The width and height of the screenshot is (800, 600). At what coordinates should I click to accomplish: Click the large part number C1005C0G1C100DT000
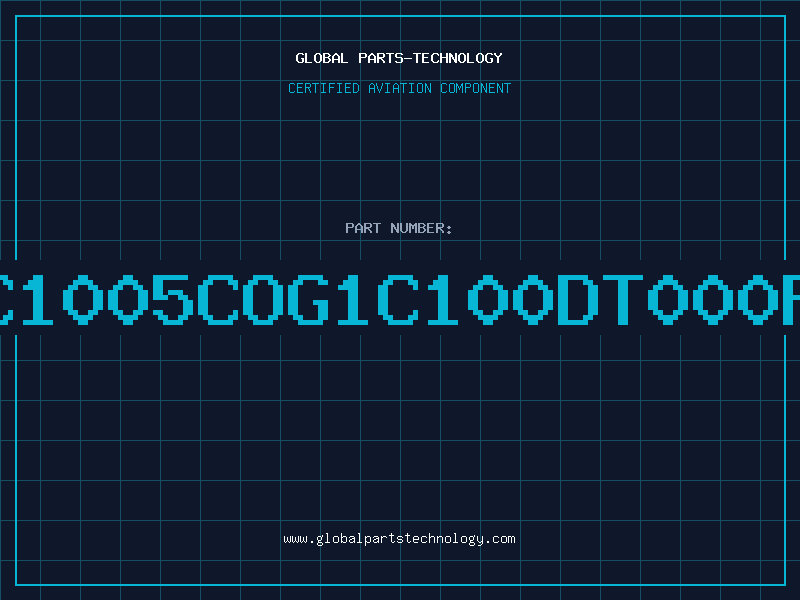point(400,299)
